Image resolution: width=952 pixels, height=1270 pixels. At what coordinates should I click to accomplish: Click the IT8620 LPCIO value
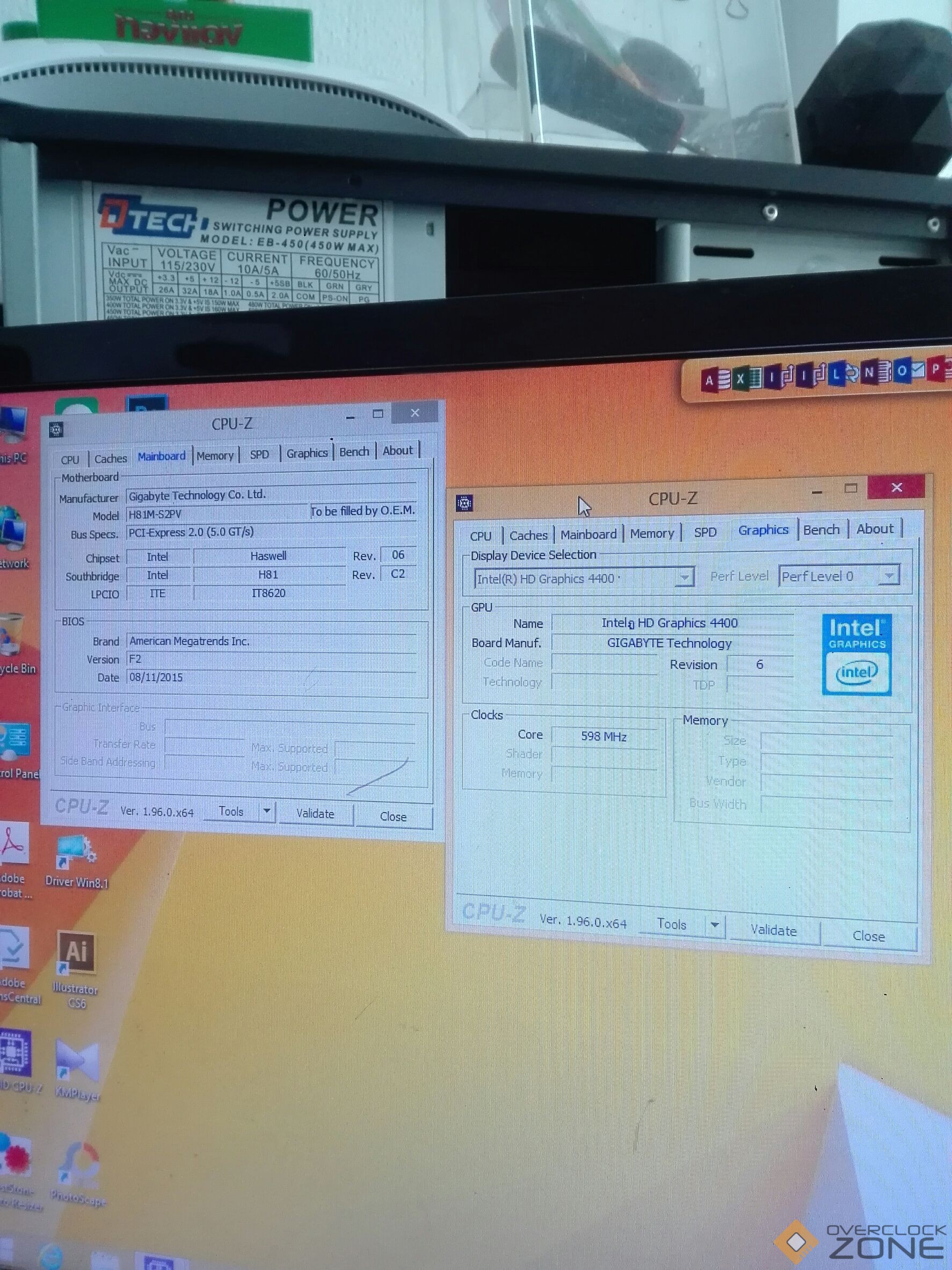click(x=268, y=593)
